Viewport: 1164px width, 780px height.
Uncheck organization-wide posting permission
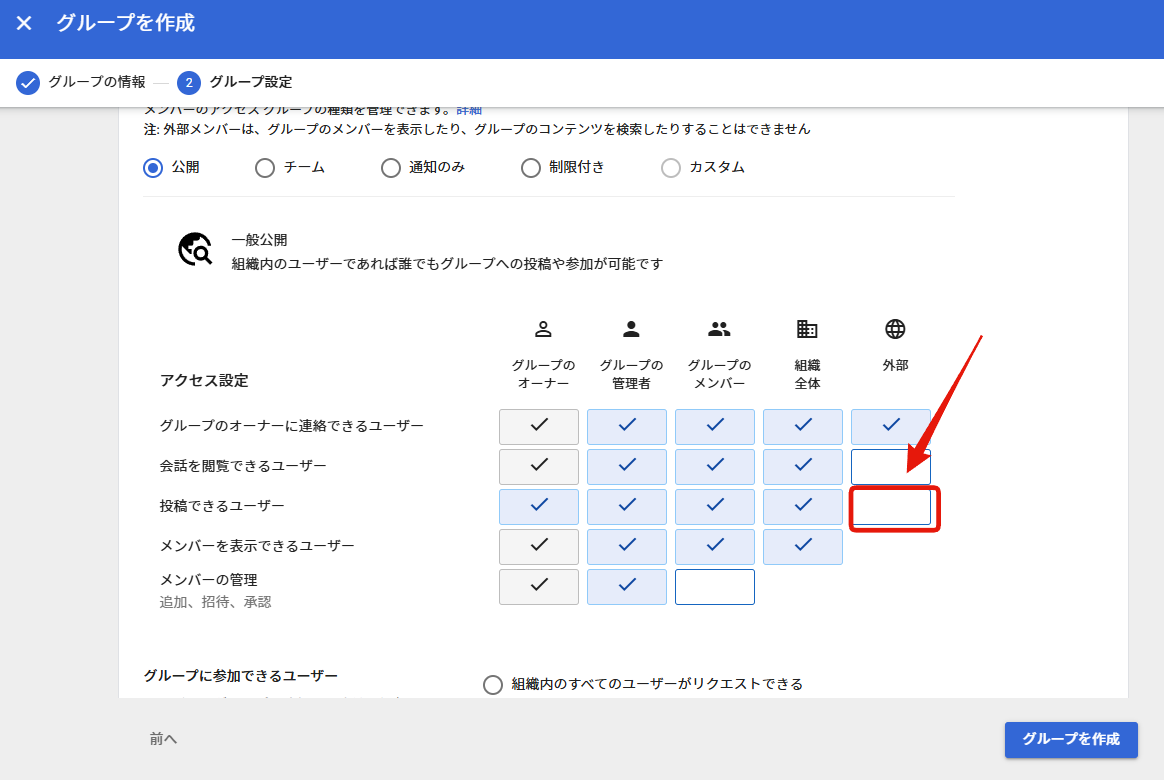803,507
